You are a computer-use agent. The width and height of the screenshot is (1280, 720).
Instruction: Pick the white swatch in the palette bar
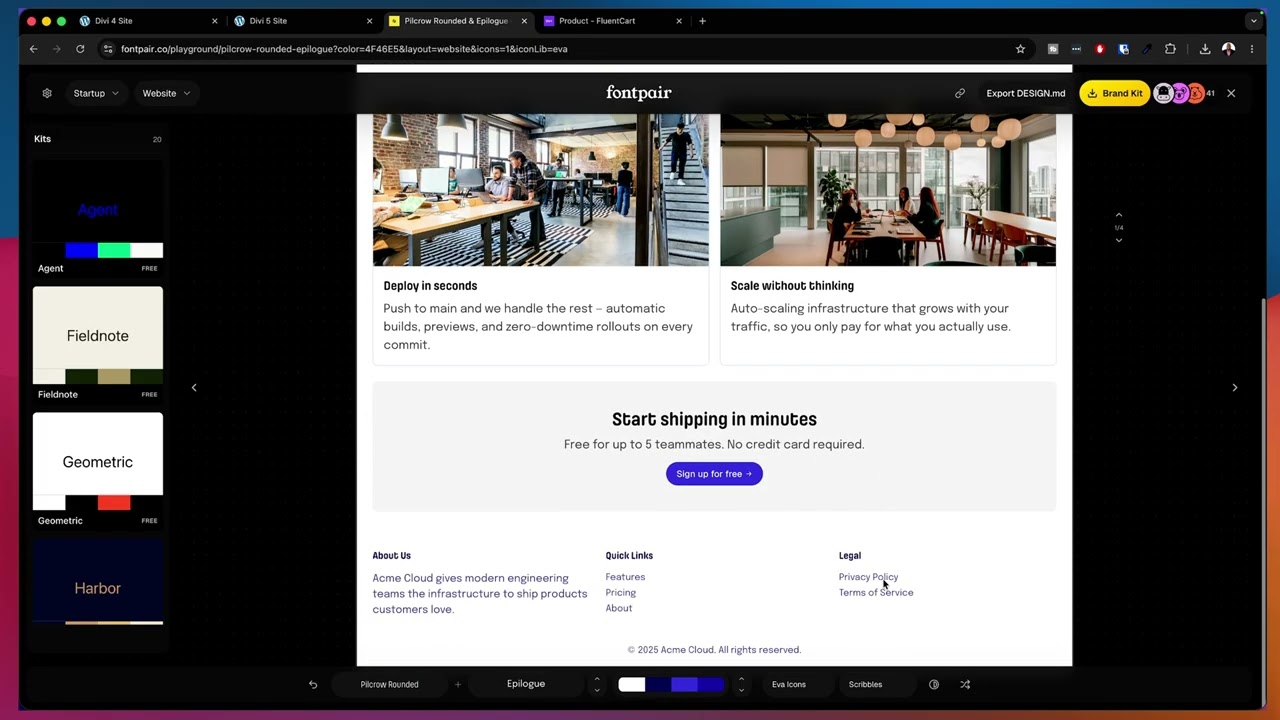(632, 685)
